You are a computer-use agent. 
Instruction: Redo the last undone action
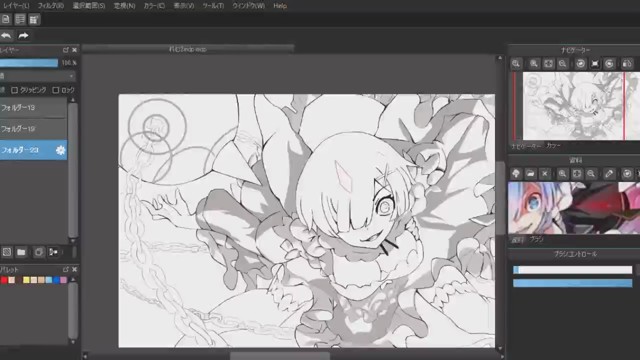23,36
